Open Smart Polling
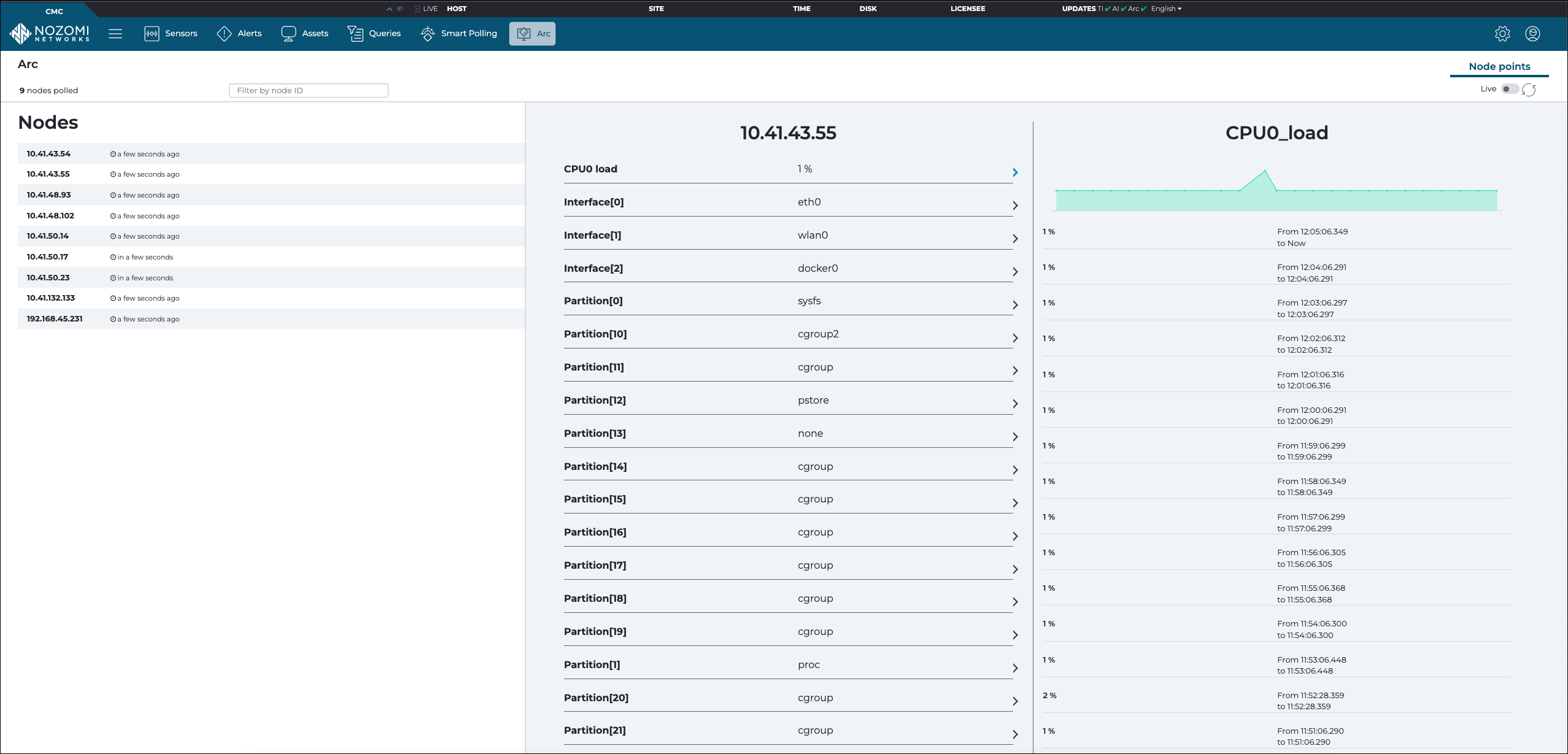Viewport: 1568px width, 754px height. pyautogui.click(x=458, y=34)
